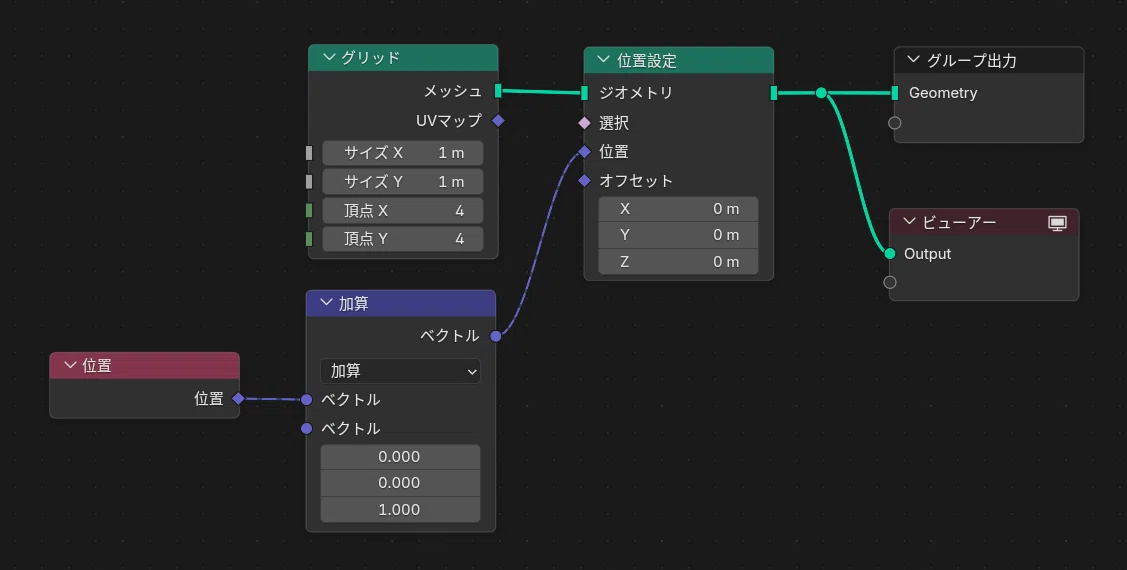Open the 加算 operation dropdown

pyautogui.click(x=400, y=371)
